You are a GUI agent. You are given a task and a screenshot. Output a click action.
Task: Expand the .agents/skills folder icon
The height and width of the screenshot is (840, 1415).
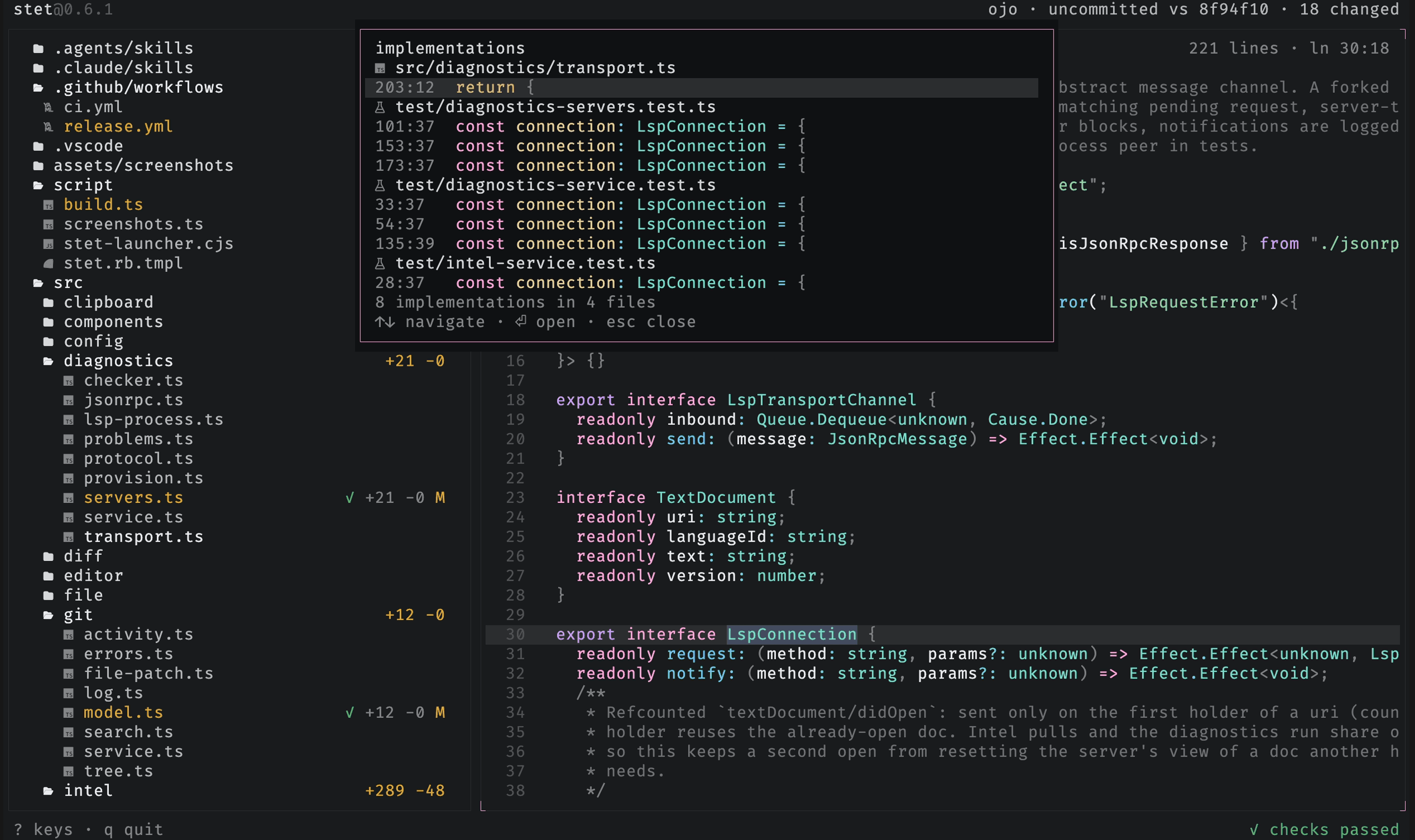point(38,49)
